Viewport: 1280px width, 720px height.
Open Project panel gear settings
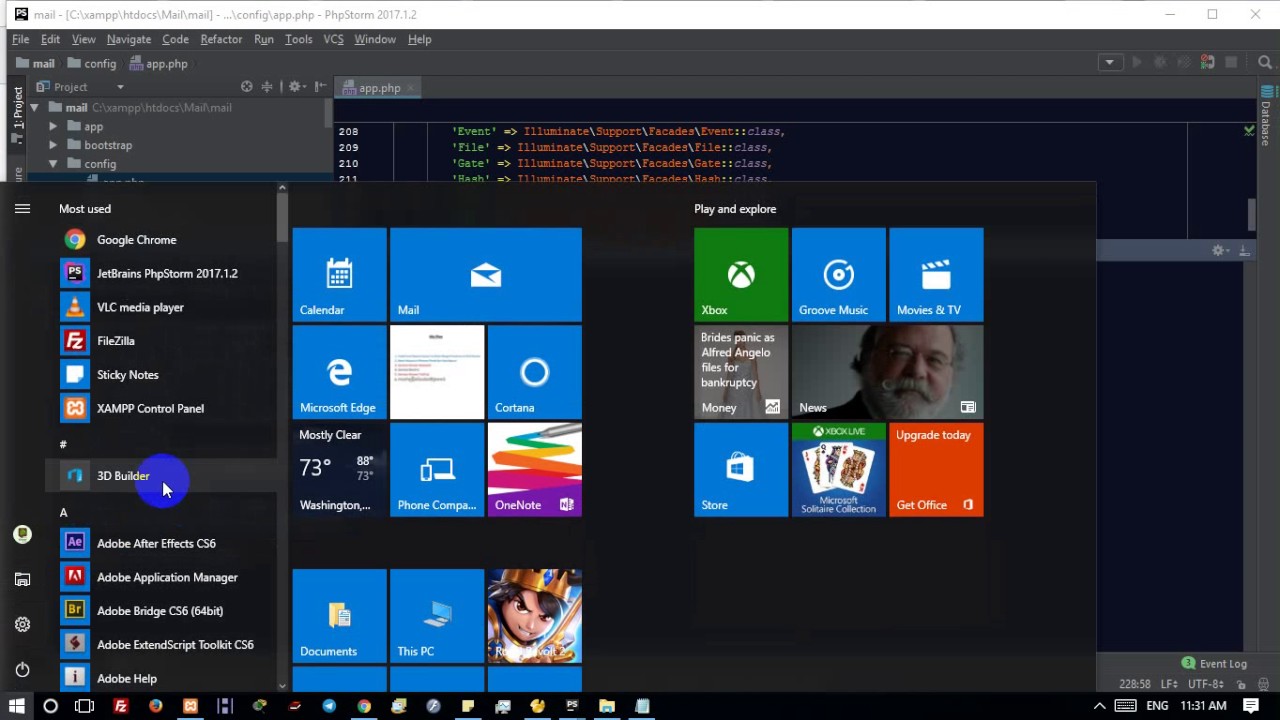pyautogui.click(x=296, y=87)
